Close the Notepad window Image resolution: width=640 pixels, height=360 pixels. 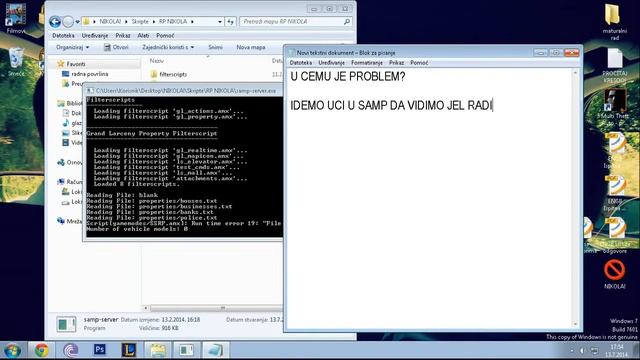pos(571,52)
